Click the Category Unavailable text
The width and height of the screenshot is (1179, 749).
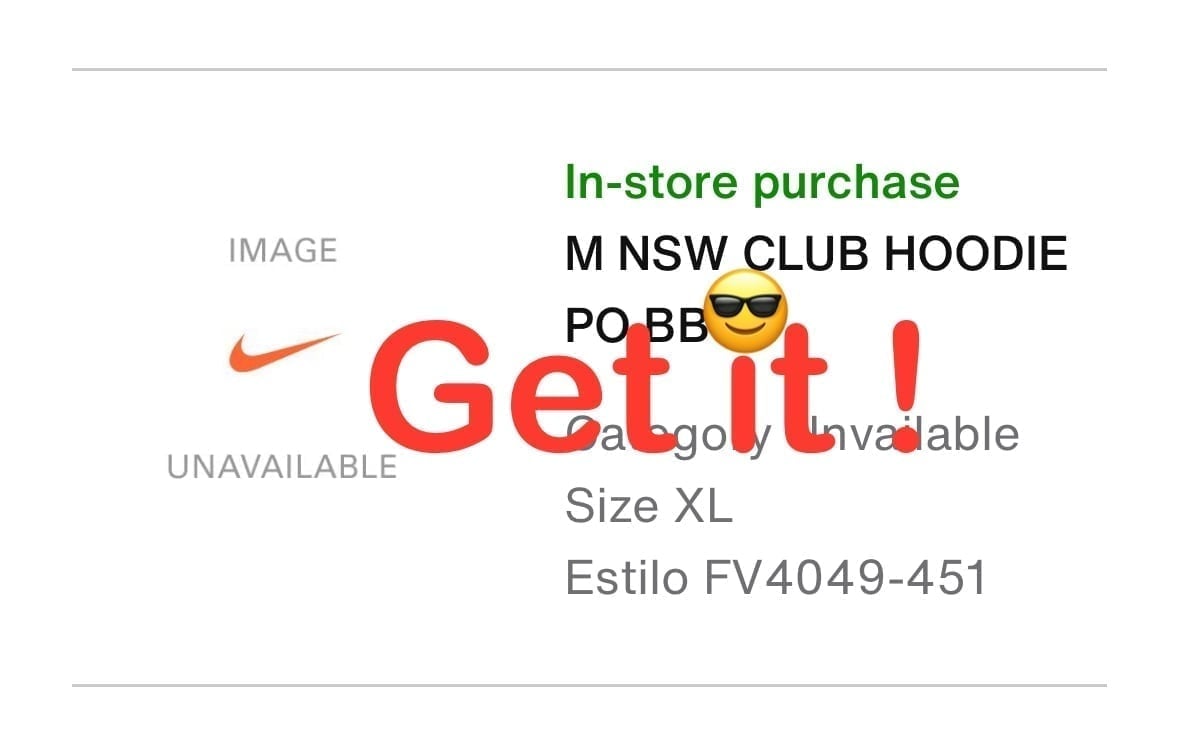pos(792,434)
